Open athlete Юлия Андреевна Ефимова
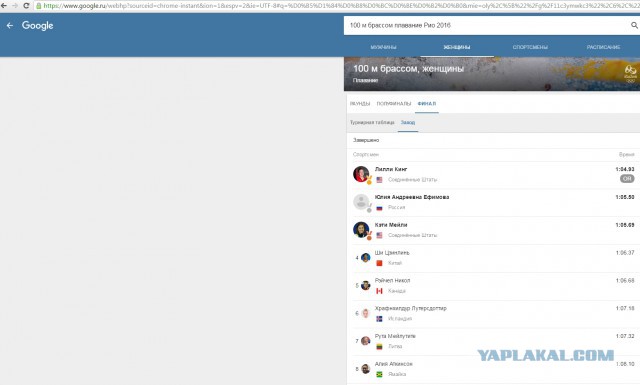Screen dimensions: 640x385 [412, 197]
